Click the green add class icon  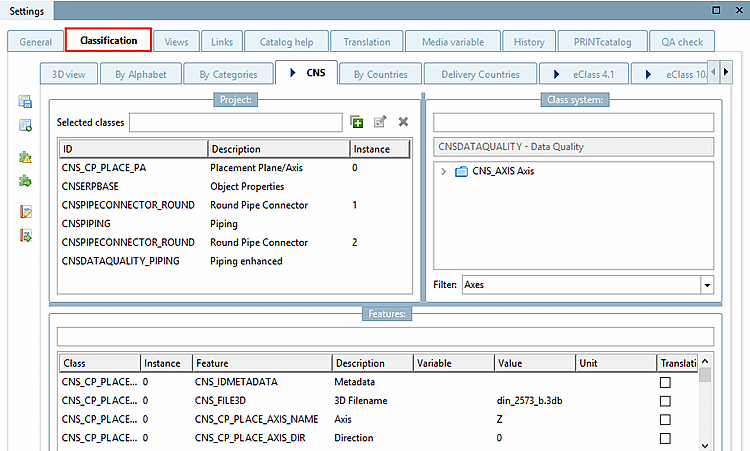[x=357, y=122]
